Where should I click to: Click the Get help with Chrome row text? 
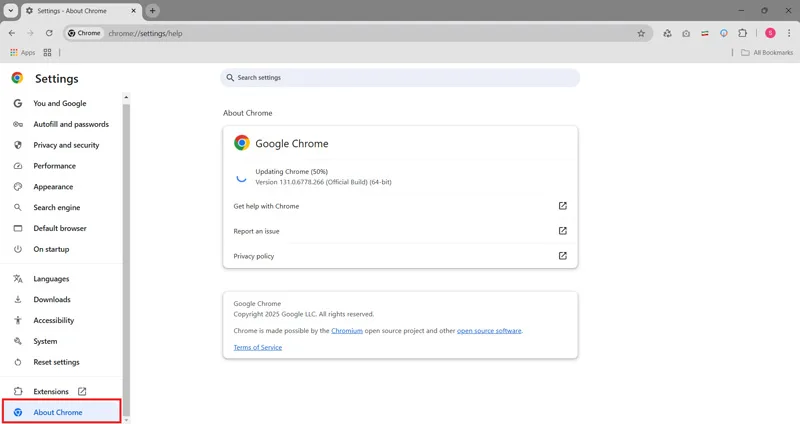(x=266, y=206)
